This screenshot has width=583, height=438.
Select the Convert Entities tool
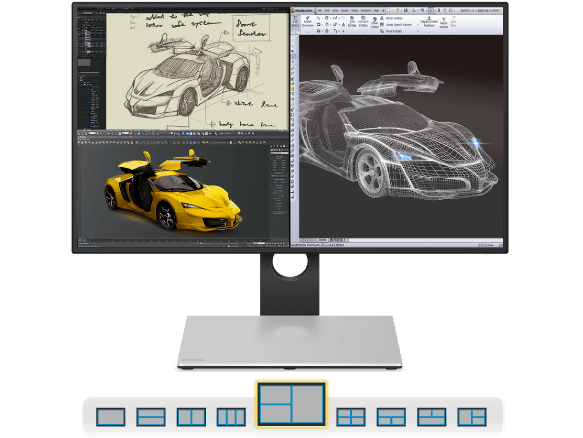coord(363,22)
